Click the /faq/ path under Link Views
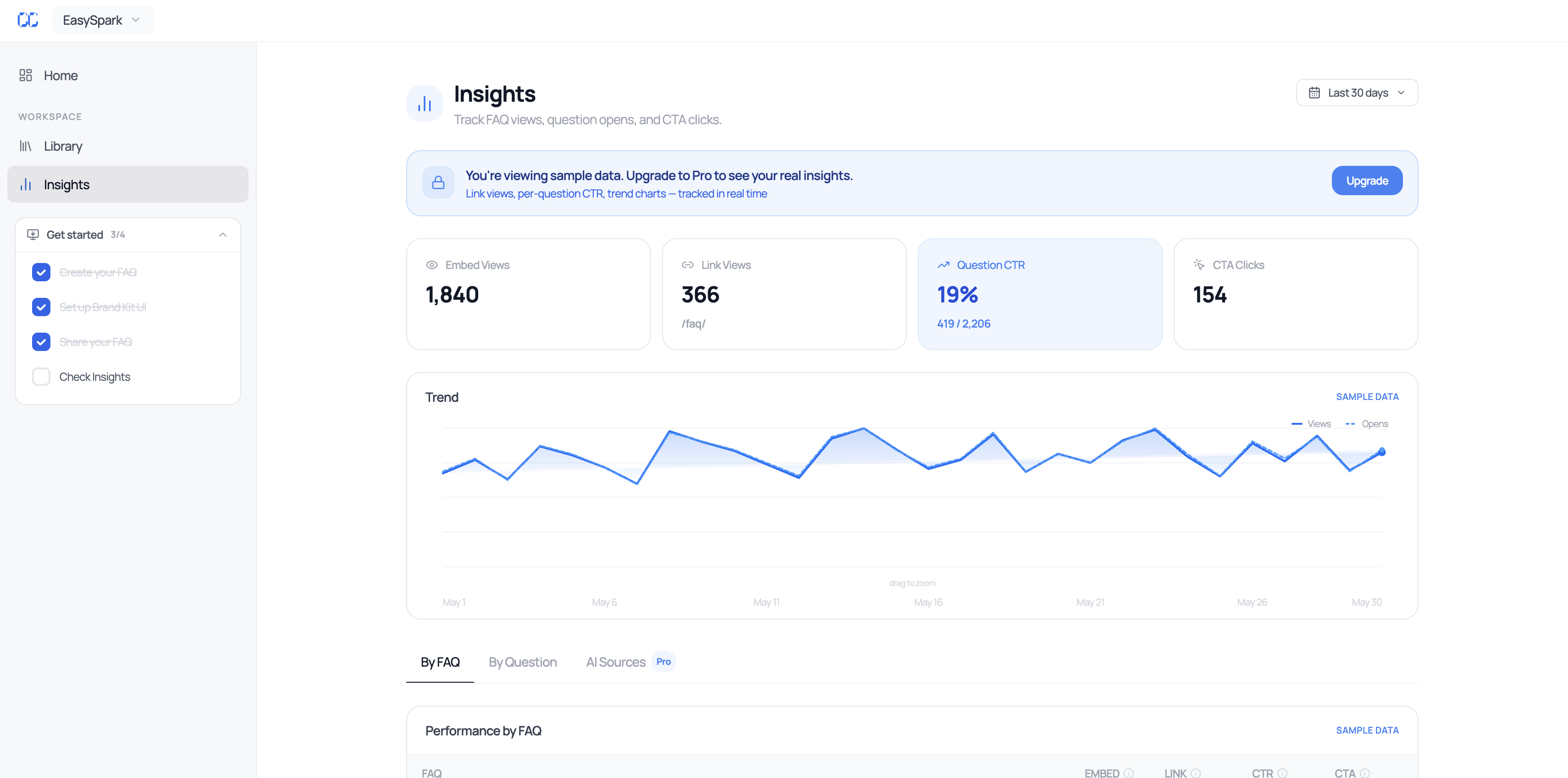 [x=693, y=323]
